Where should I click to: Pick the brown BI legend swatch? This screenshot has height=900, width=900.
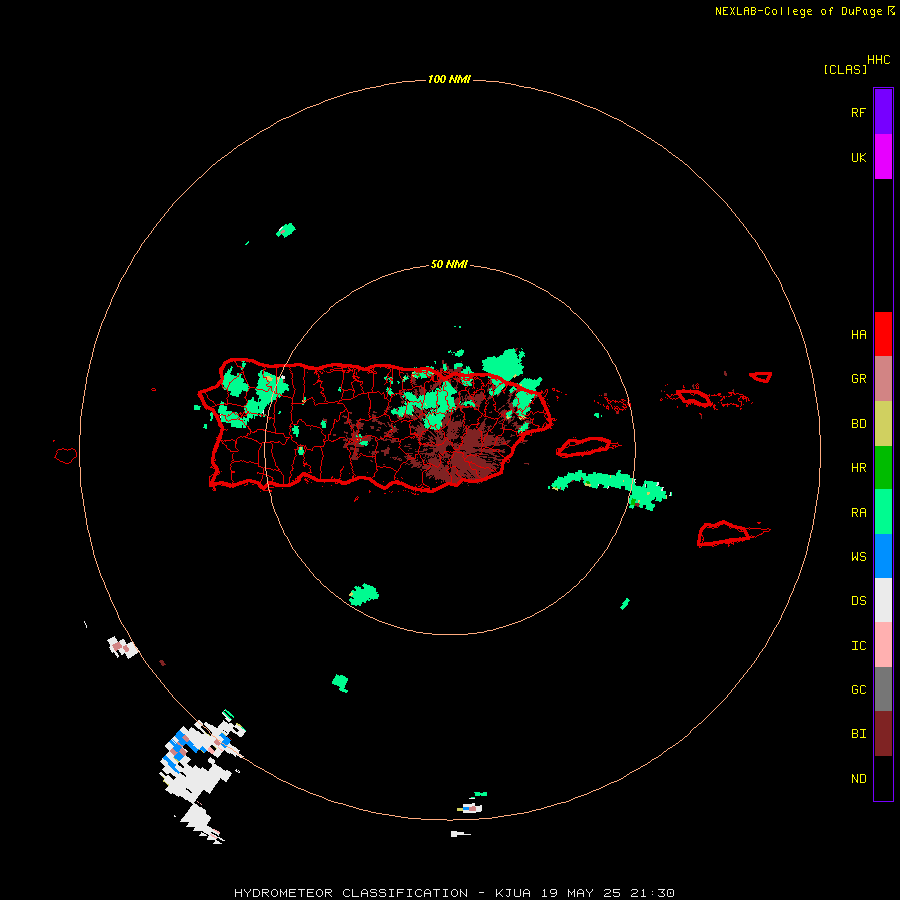point(883,734)
